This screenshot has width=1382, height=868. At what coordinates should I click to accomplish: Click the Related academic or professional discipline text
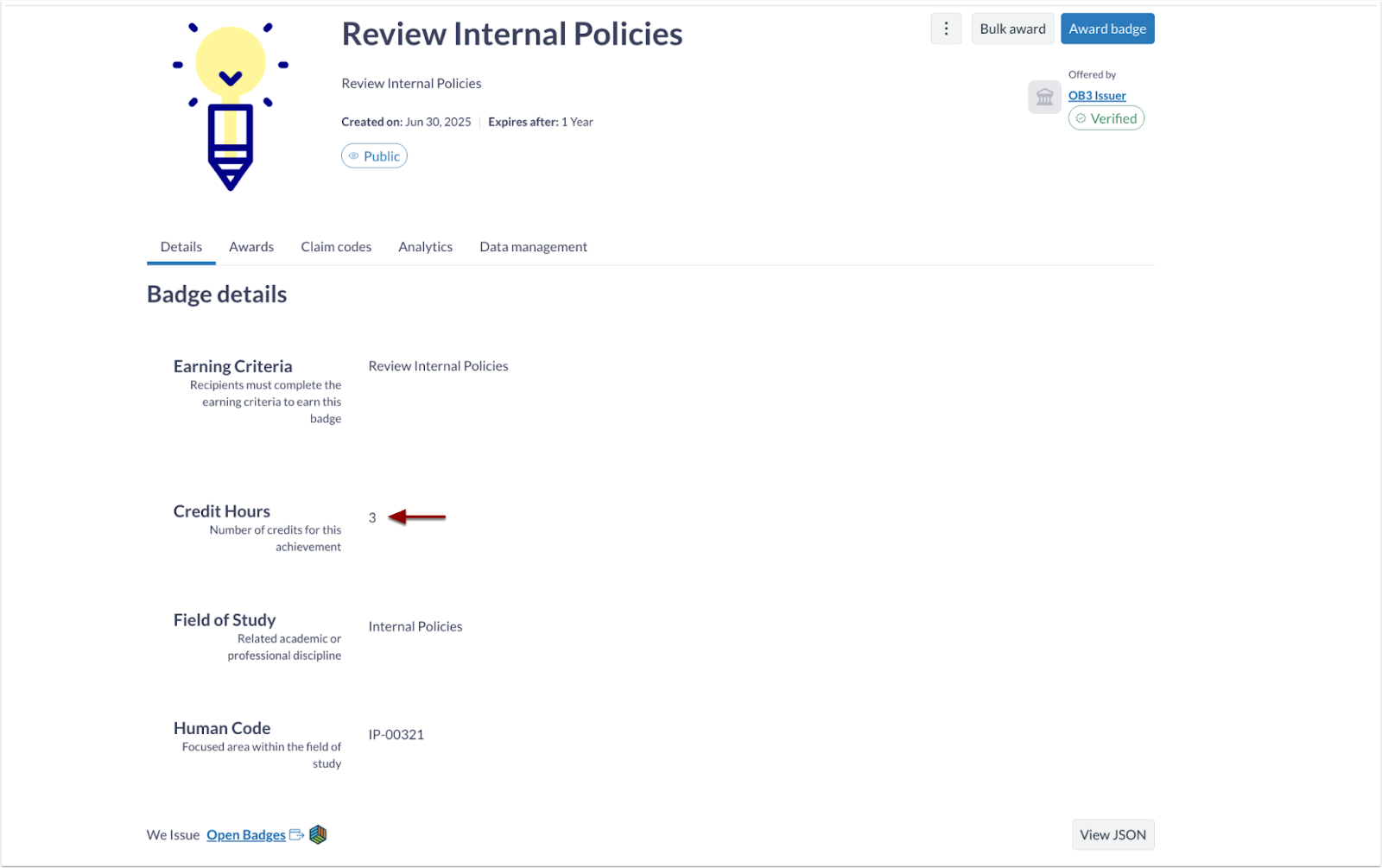coord(284,647)
